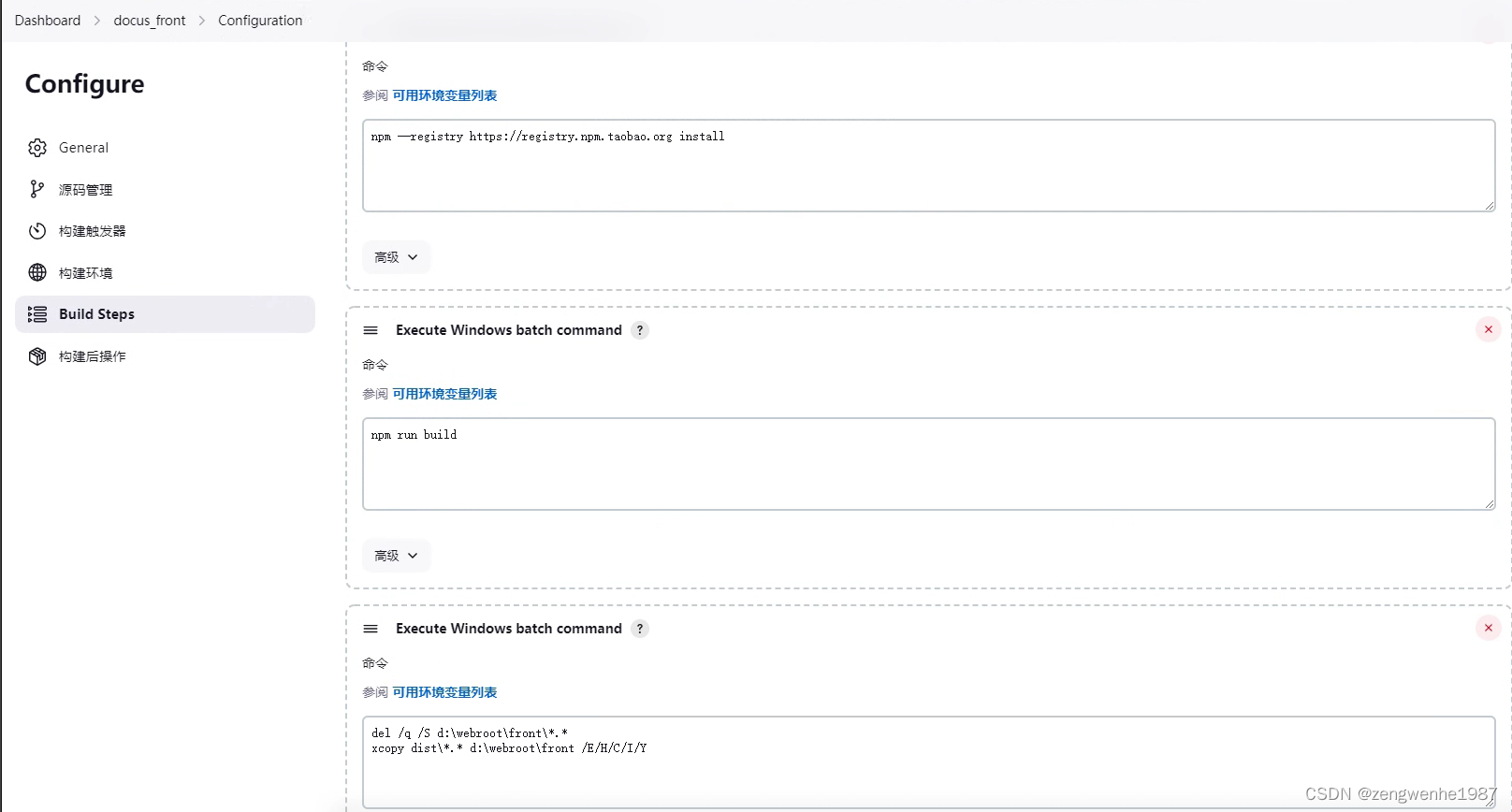Grab the drag handle of npm run build step
The height and width of the screenshot is (812, 1512).
pos(371,330)
